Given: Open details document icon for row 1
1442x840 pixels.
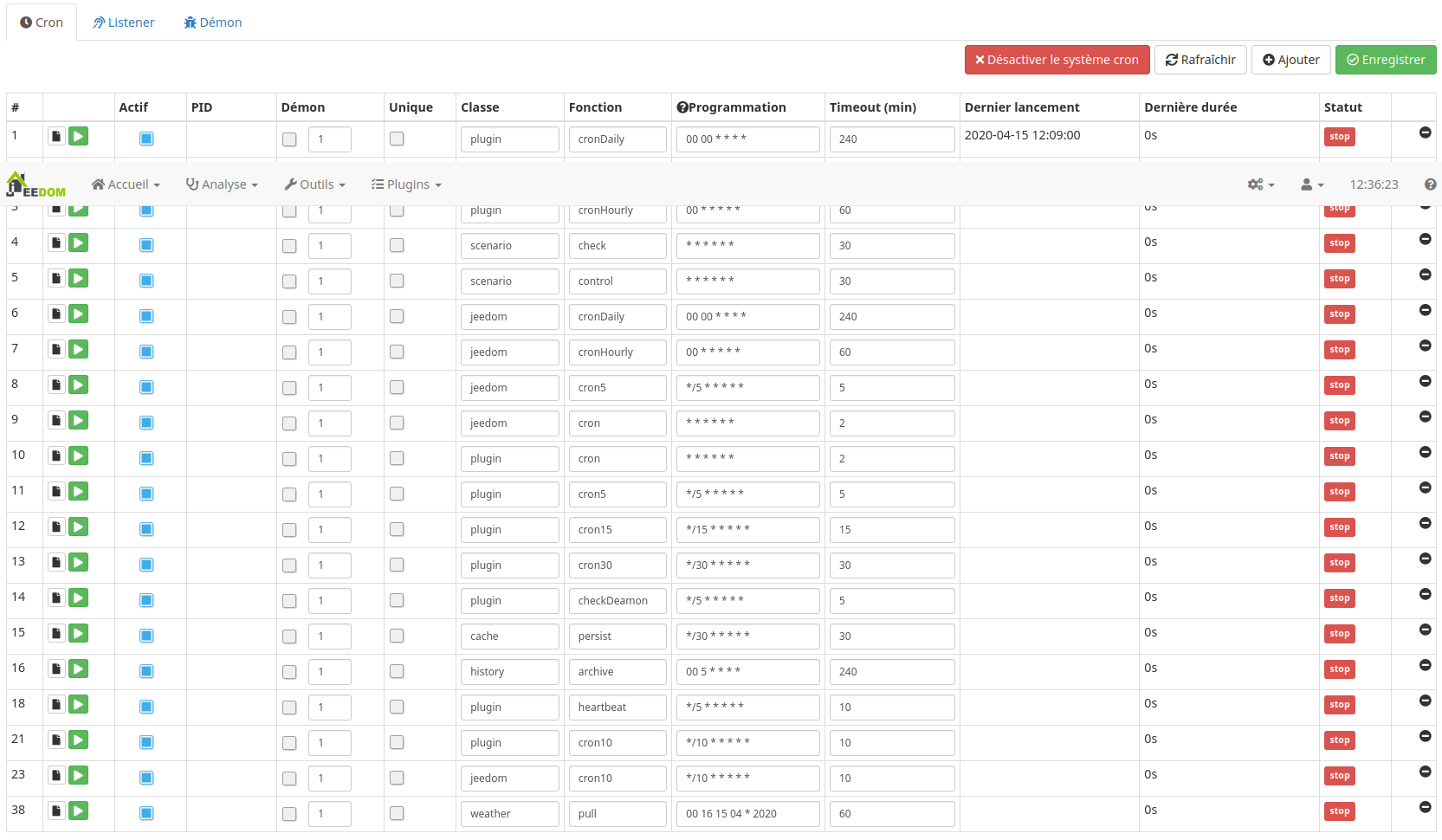Looking at the screenshot, I should point(56,136).
